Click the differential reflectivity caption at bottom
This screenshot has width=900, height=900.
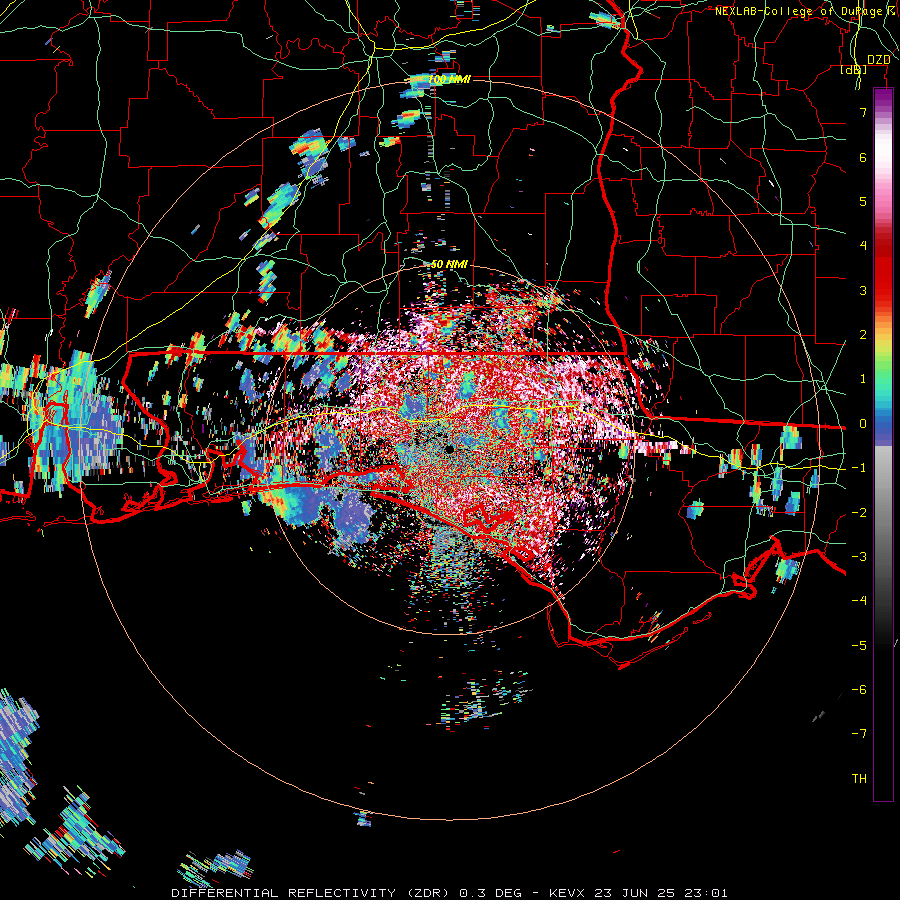[x=449, y=893]
